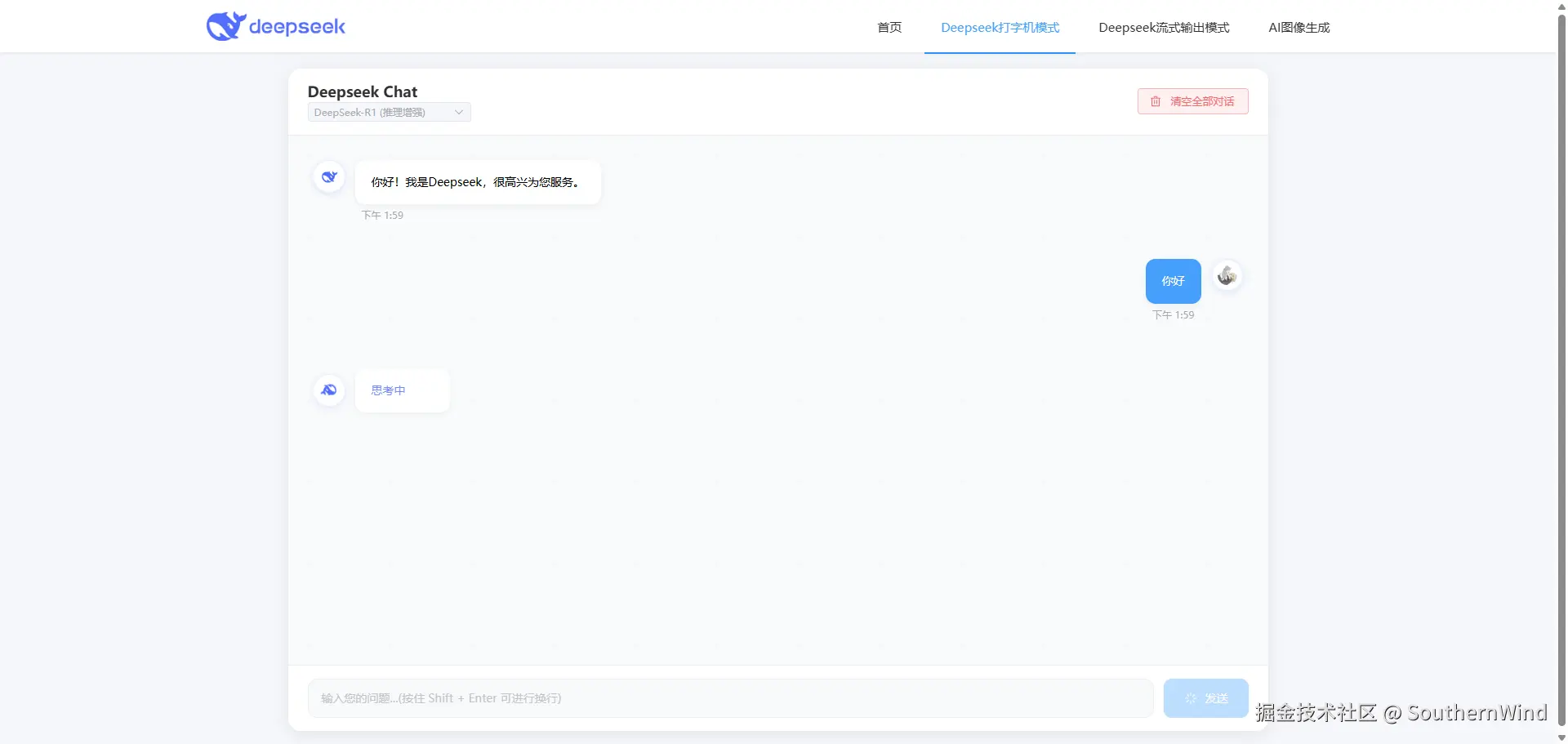This screenshot has width=1568, height=744.
Task: Switch to Deepseek打字机模式 tab
Action: (1000, 27)
